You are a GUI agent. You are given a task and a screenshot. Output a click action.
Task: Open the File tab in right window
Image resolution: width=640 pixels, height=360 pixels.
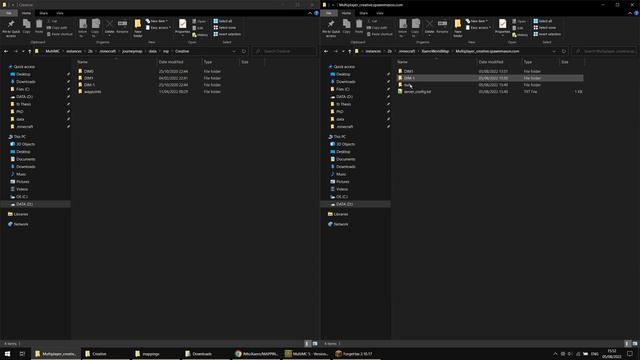coord(329,13)
